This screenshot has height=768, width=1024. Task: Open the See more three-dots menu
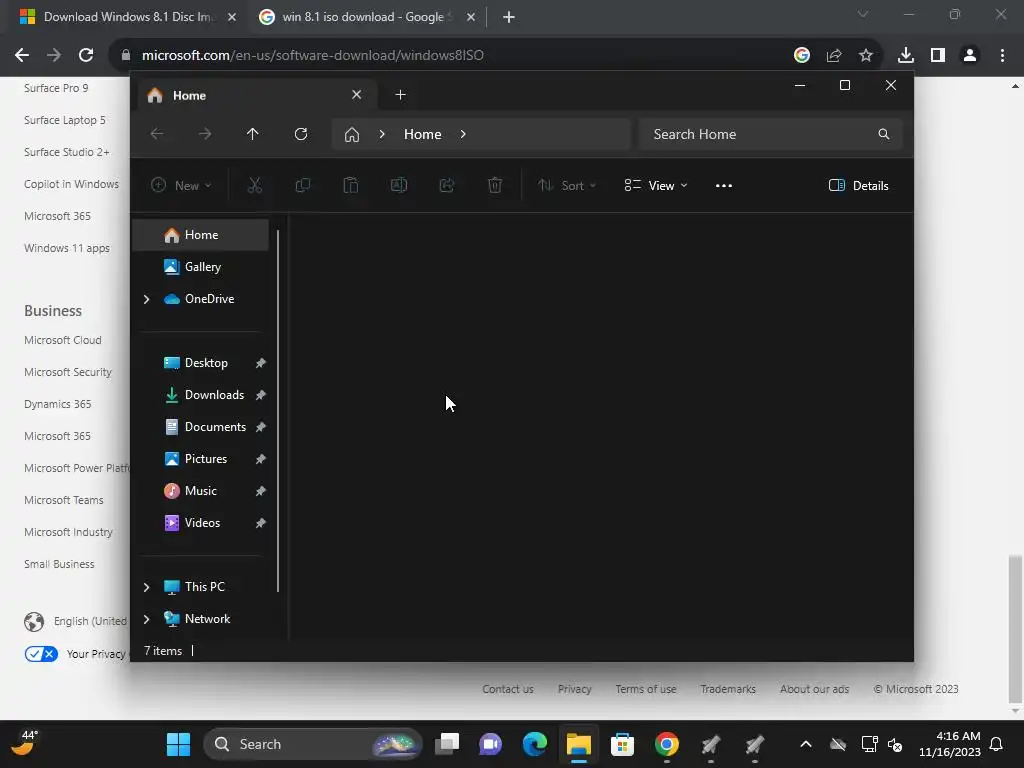[724, 185]
